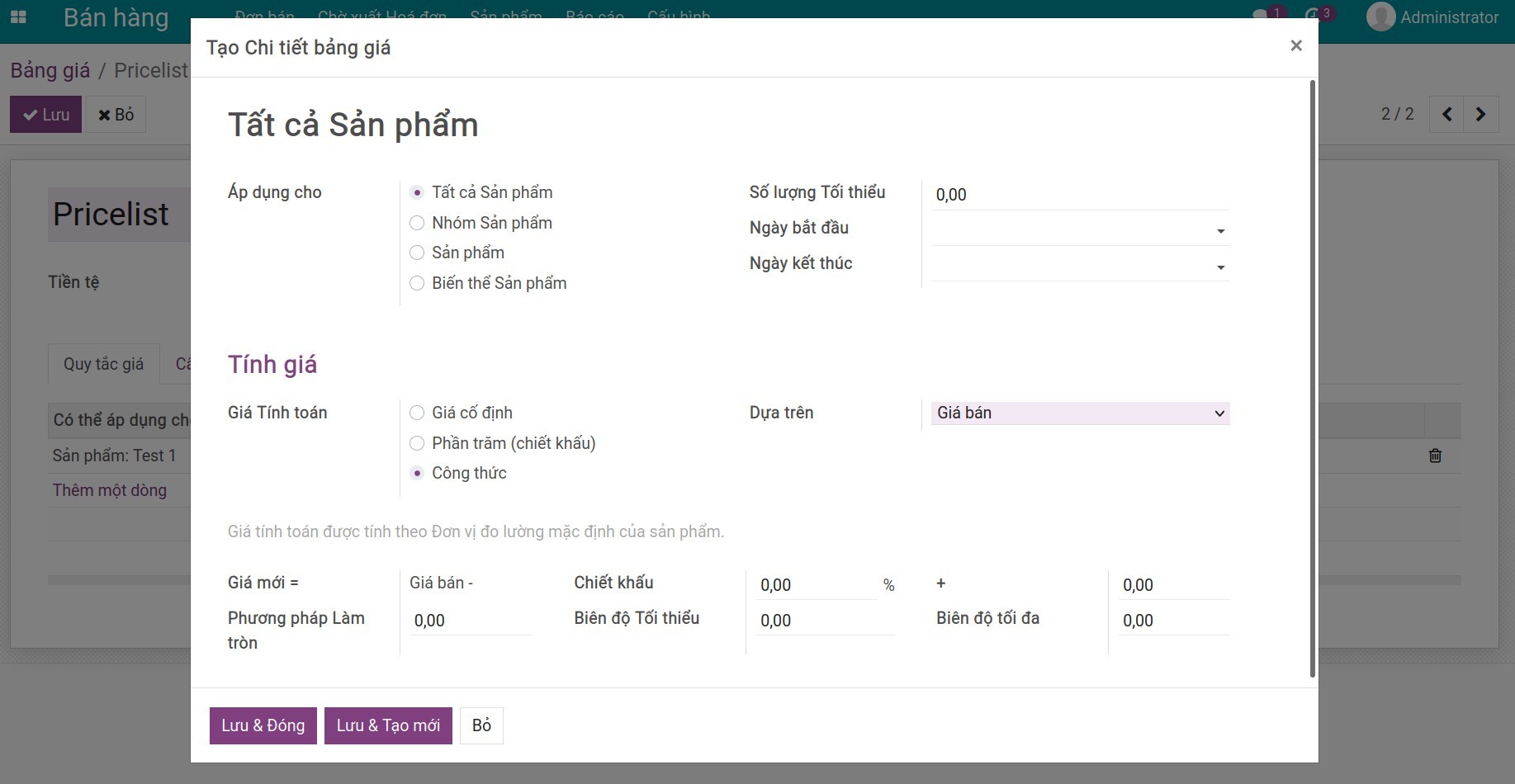Open the apps grid menu icon
The width and height of the screenshot is (1515, 784).
[x=18, y=17]
